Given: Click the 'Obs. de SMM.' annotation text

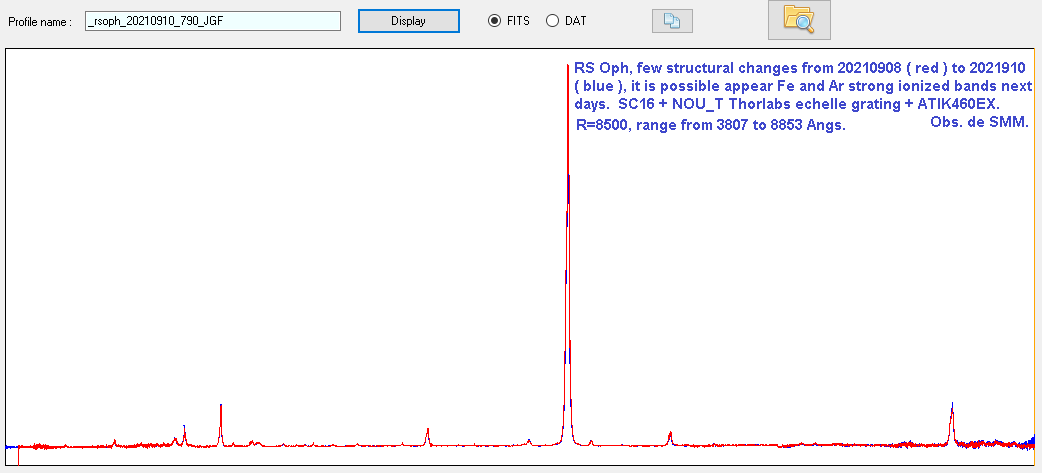Looking at the screenshot, I should 979,122.
